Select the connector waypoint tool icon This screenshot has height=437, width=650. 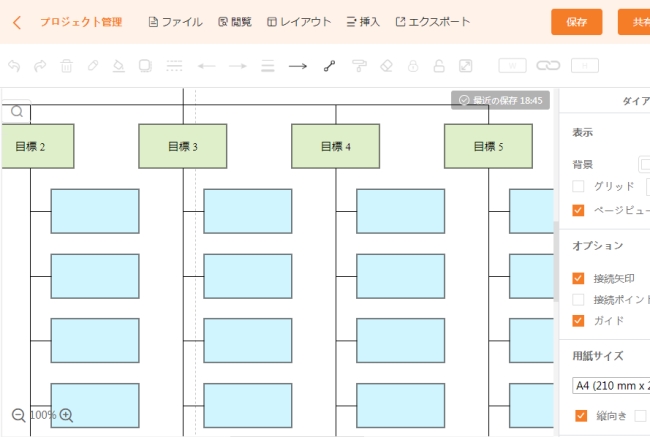click(x=329, y=66)
